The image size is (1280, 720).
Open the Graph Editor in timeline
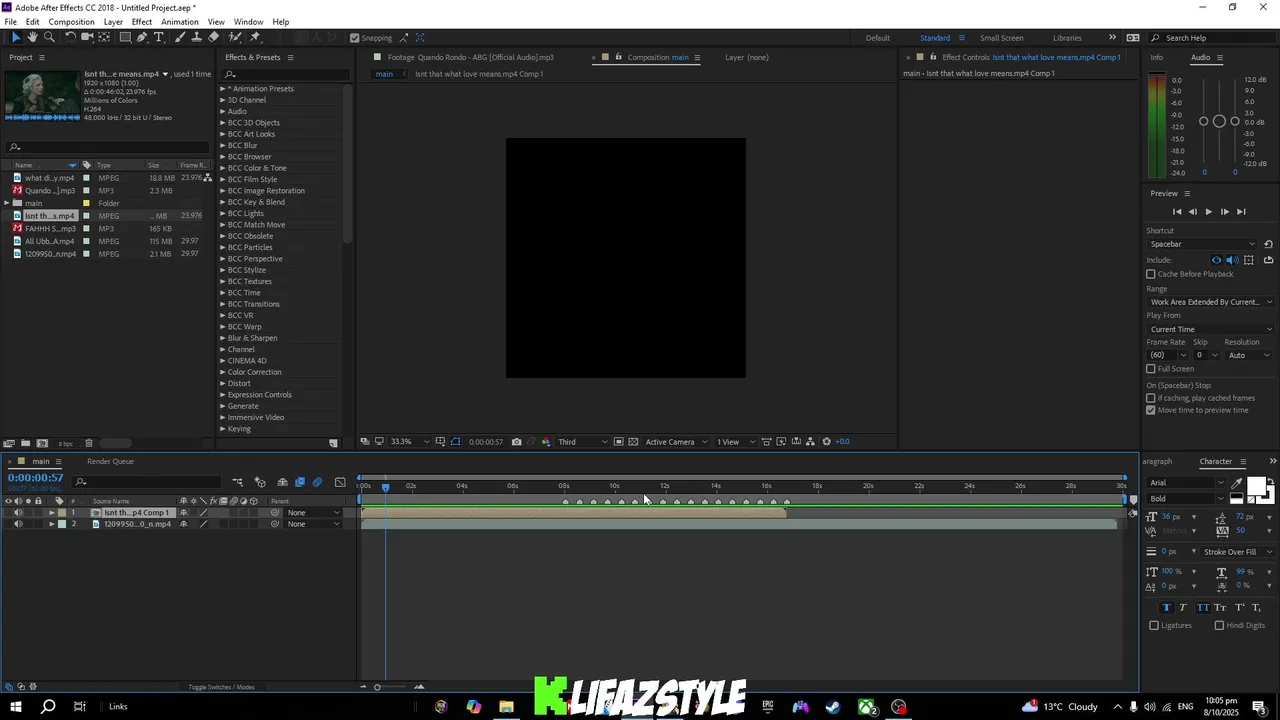[x=340, y=482]
